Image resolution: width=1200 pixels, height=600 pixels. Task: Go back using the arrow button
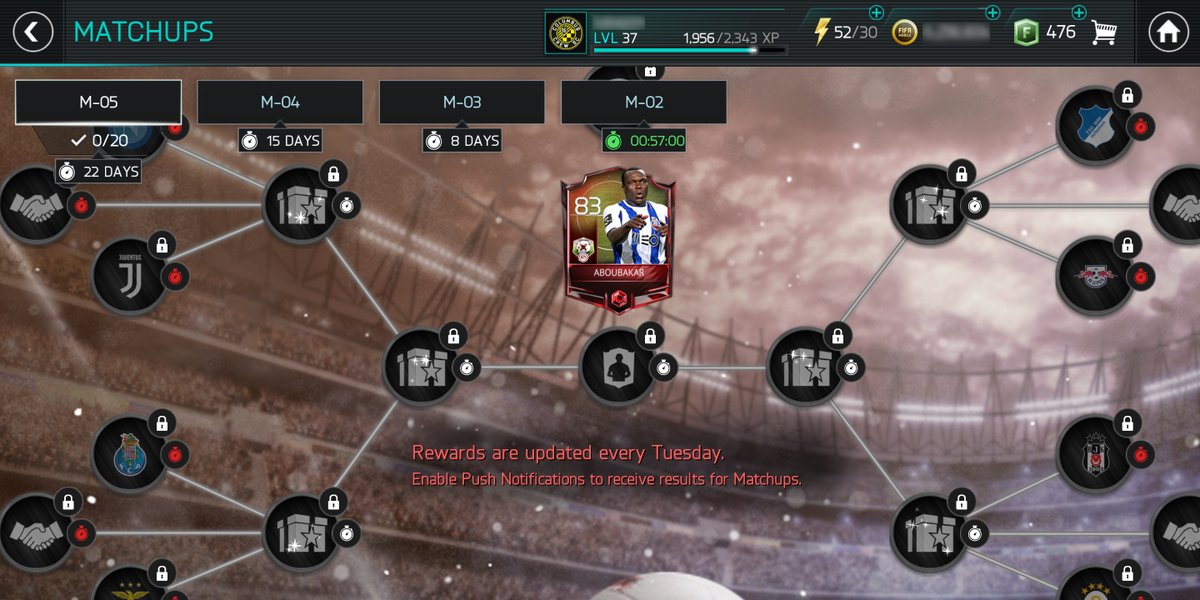[x=32, y=31]
